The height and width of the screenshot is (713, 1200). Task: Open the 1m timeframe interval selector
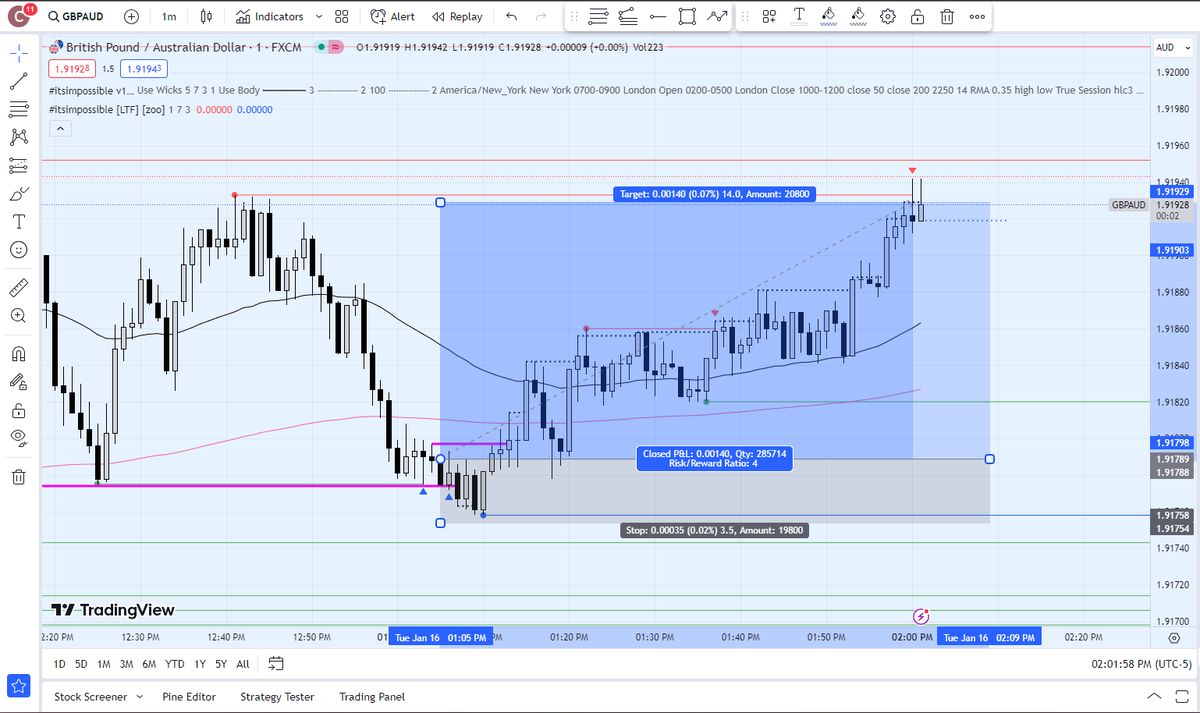[169, 17]
